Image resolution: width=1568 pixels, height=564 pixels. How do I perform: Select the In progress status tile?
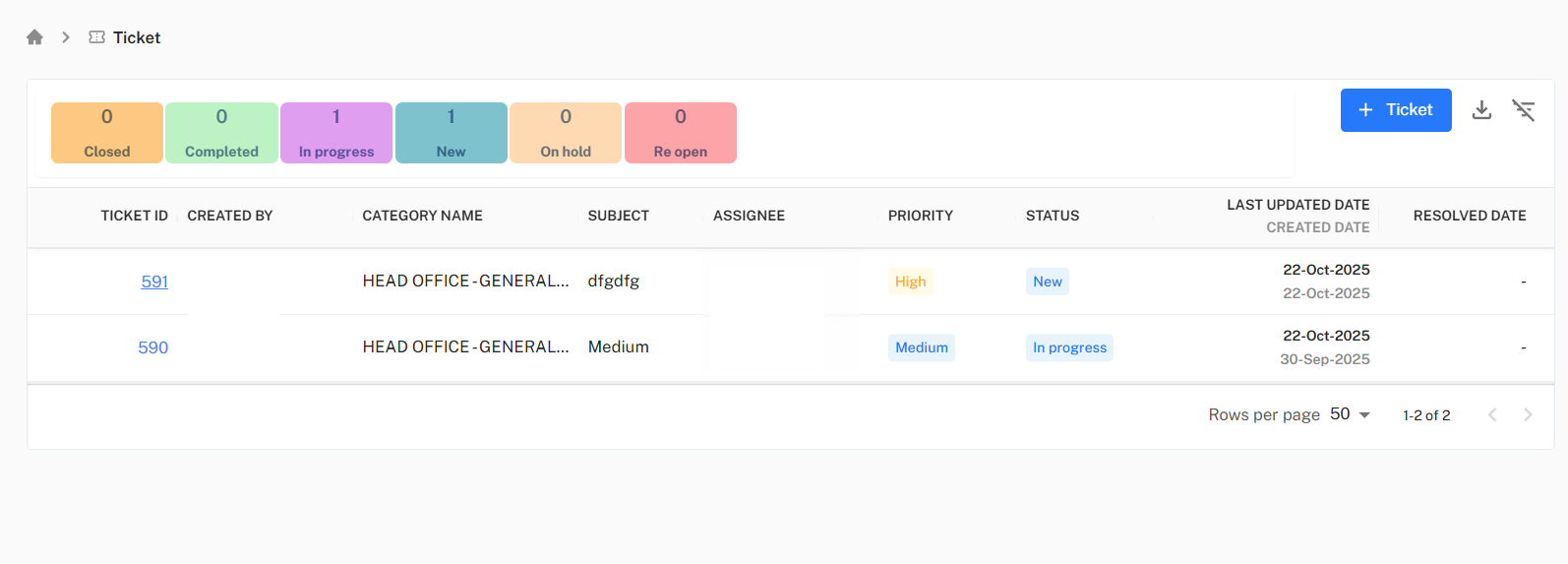pyautogui.click(x=336, y=133)
